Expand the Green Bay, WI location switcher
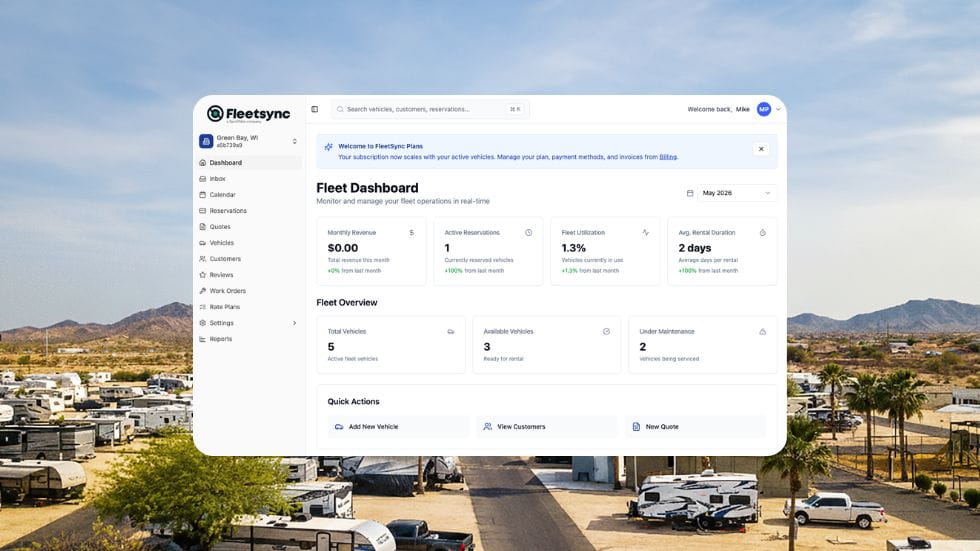Viewport: 980px width, 551px height. [294, 142]
